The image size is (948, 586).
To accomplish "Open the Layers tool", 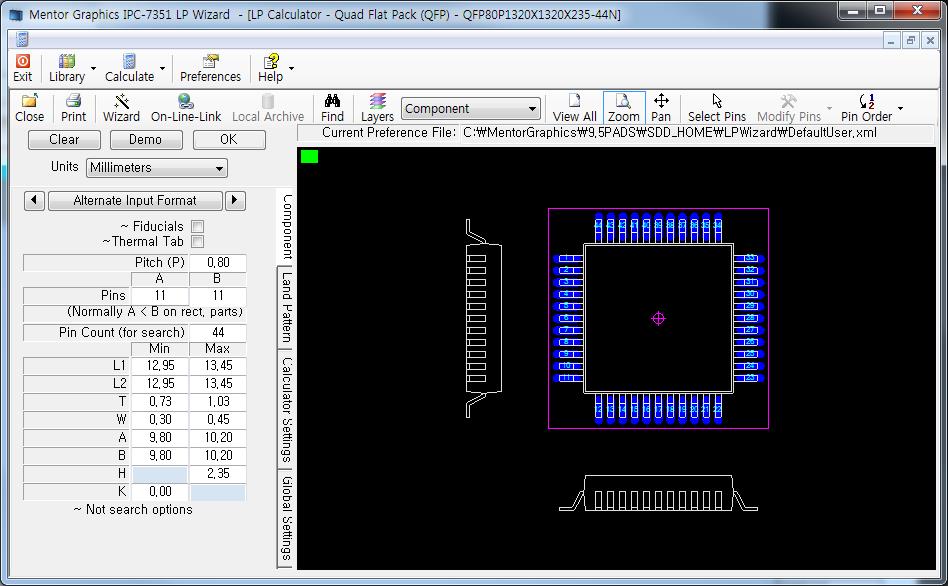I will [377, 109].
